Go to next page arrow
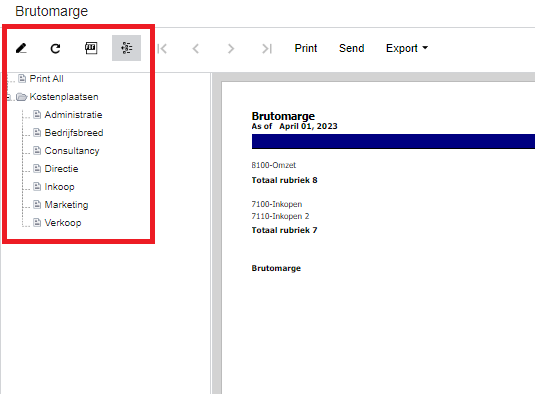The image size is (535, 394). pos(231,48)
